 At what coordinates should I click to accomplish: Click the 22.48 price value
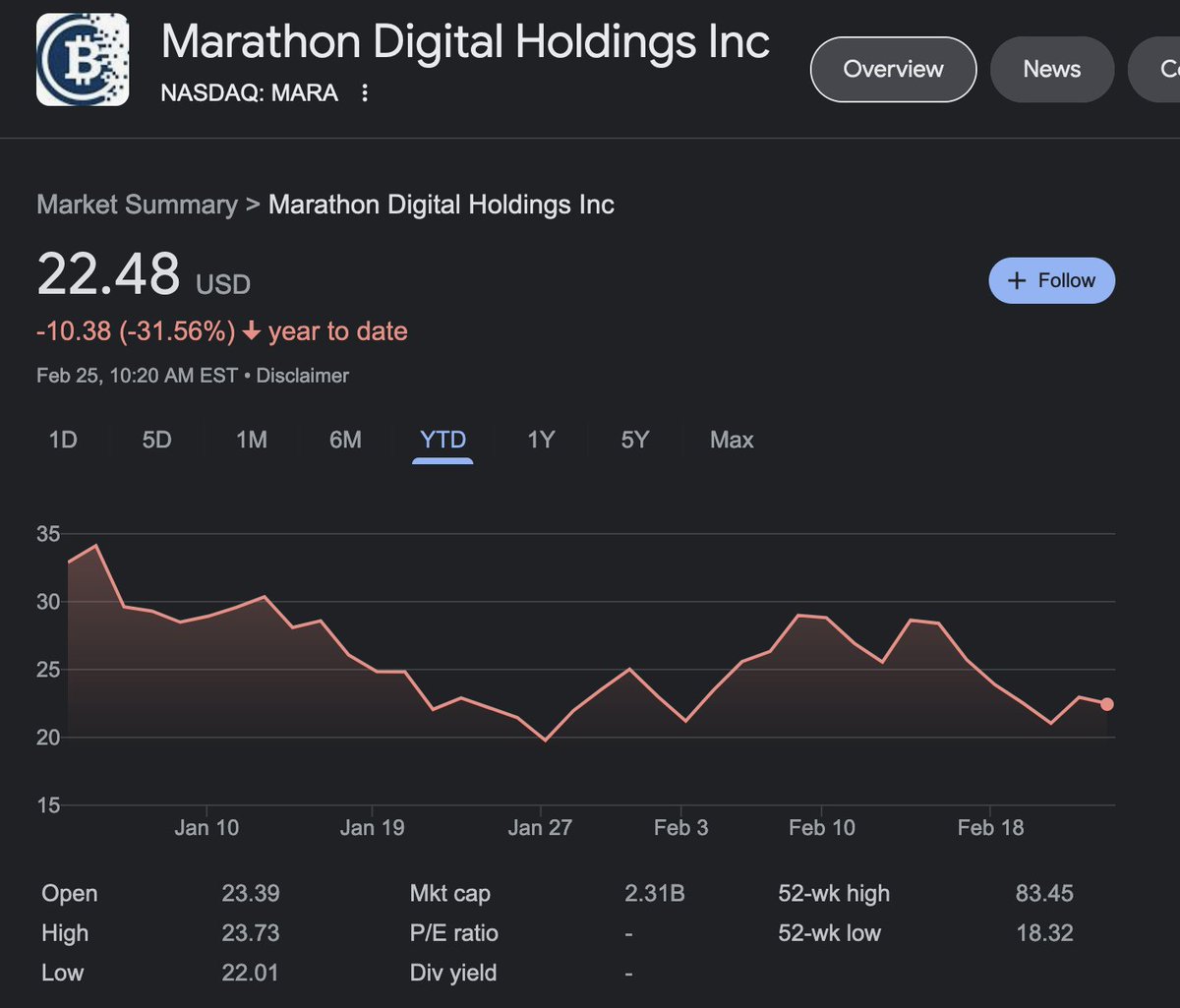[x=108, y=273]
